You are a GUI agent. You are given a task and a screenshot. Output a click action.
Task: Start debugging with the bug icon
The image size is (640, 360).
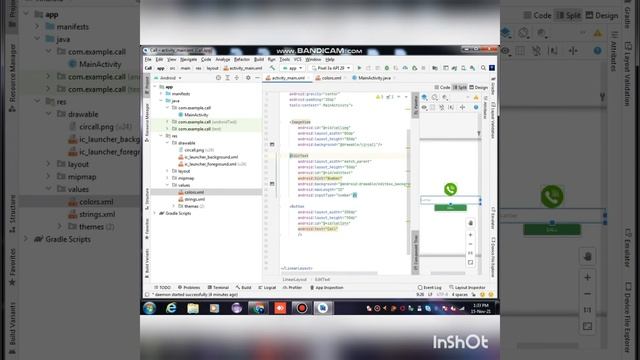(x=387, y=68)
